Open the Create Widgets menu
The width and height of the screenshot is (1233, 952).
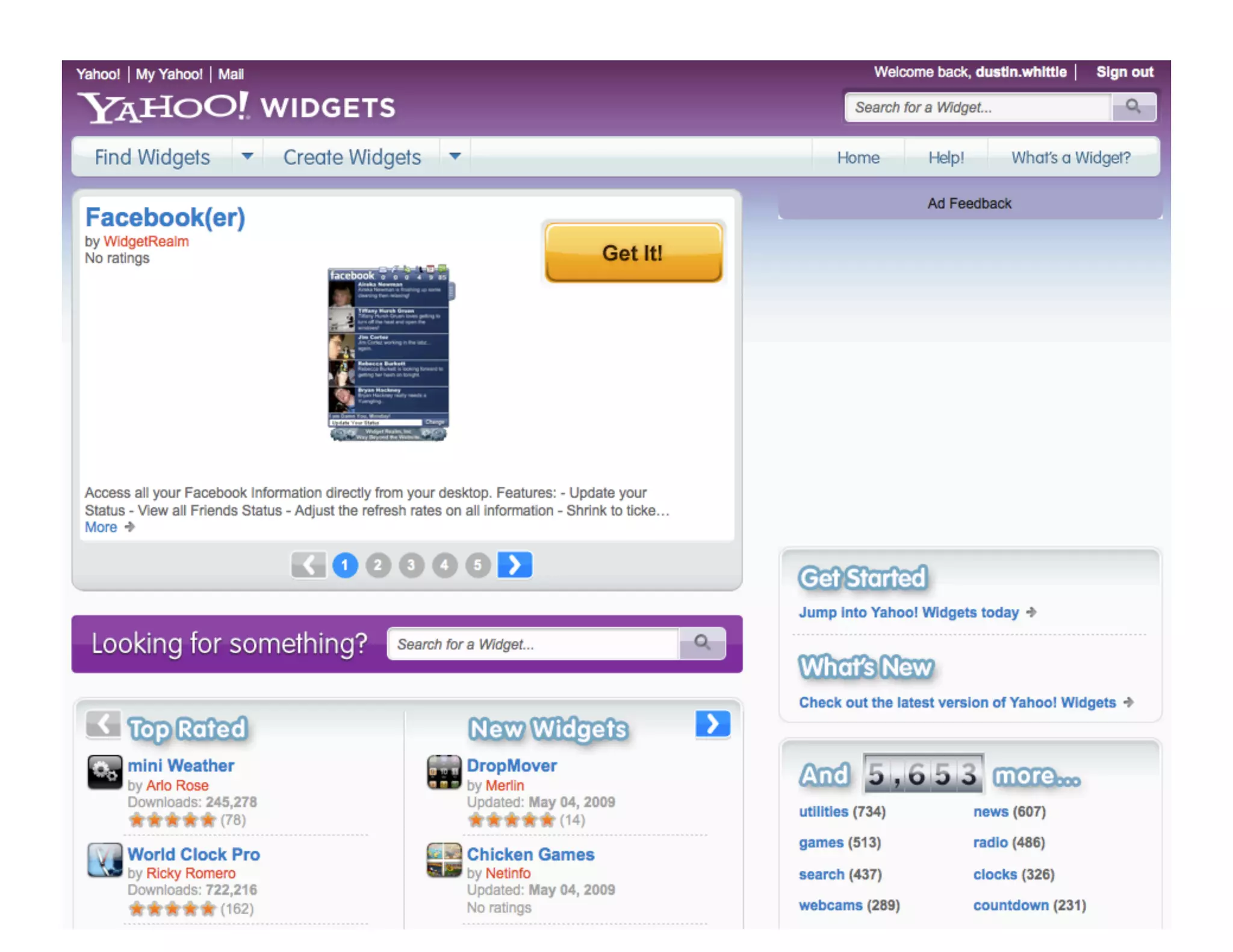tap(352, 157)
